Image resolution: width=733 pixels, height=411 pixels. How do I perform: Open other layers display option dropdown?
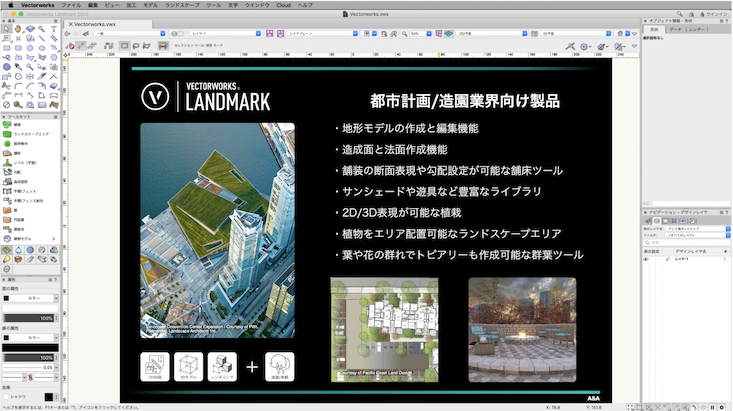coord(696,229)
